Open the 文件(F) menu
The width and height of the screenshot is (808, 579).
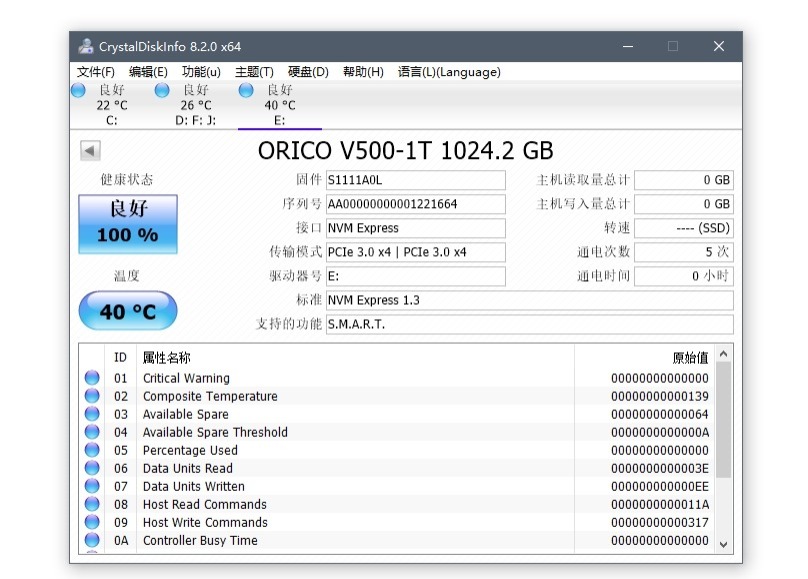click(96, 72)
